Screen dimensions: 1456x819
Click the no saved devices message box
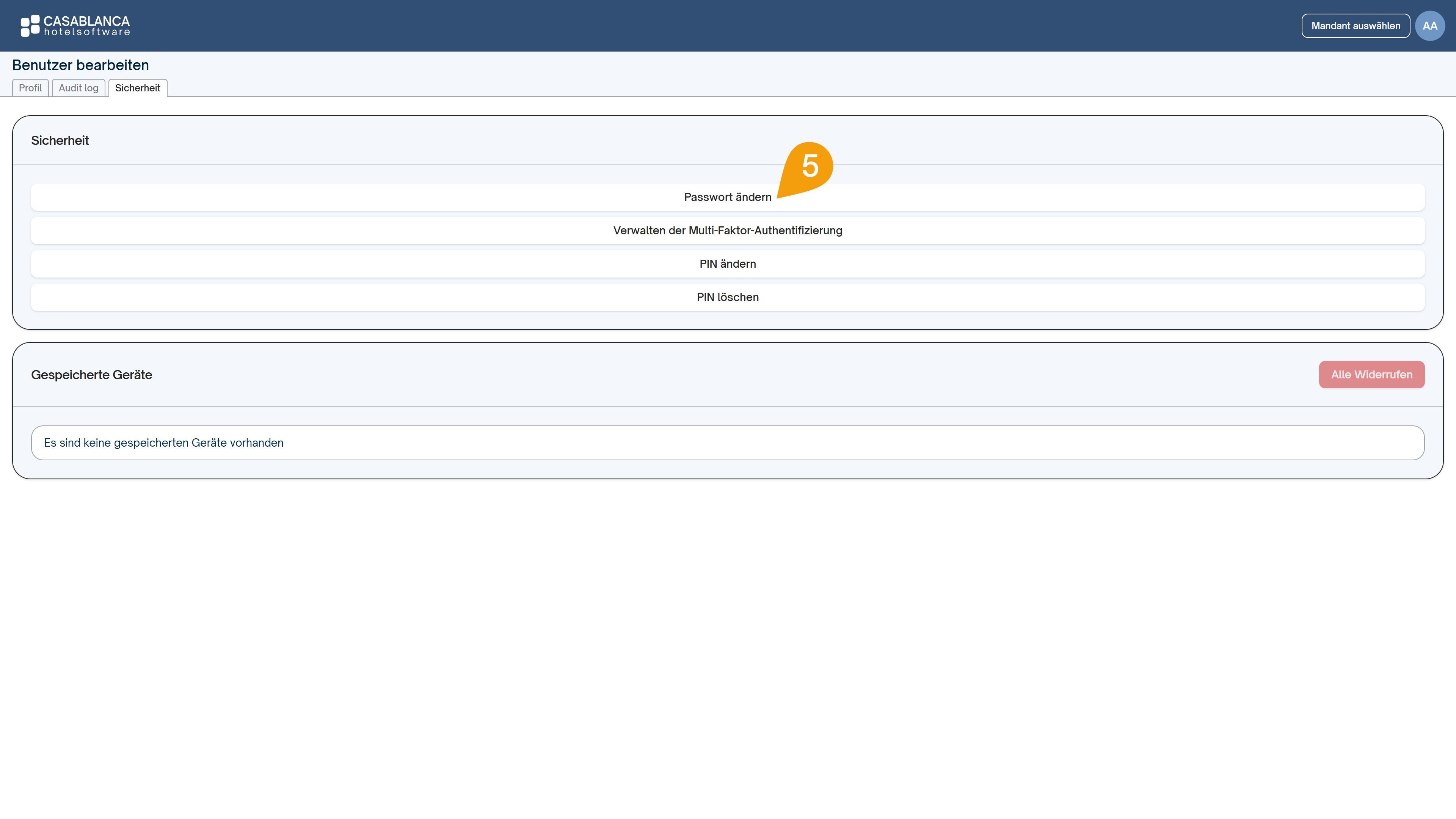[728, 442]
